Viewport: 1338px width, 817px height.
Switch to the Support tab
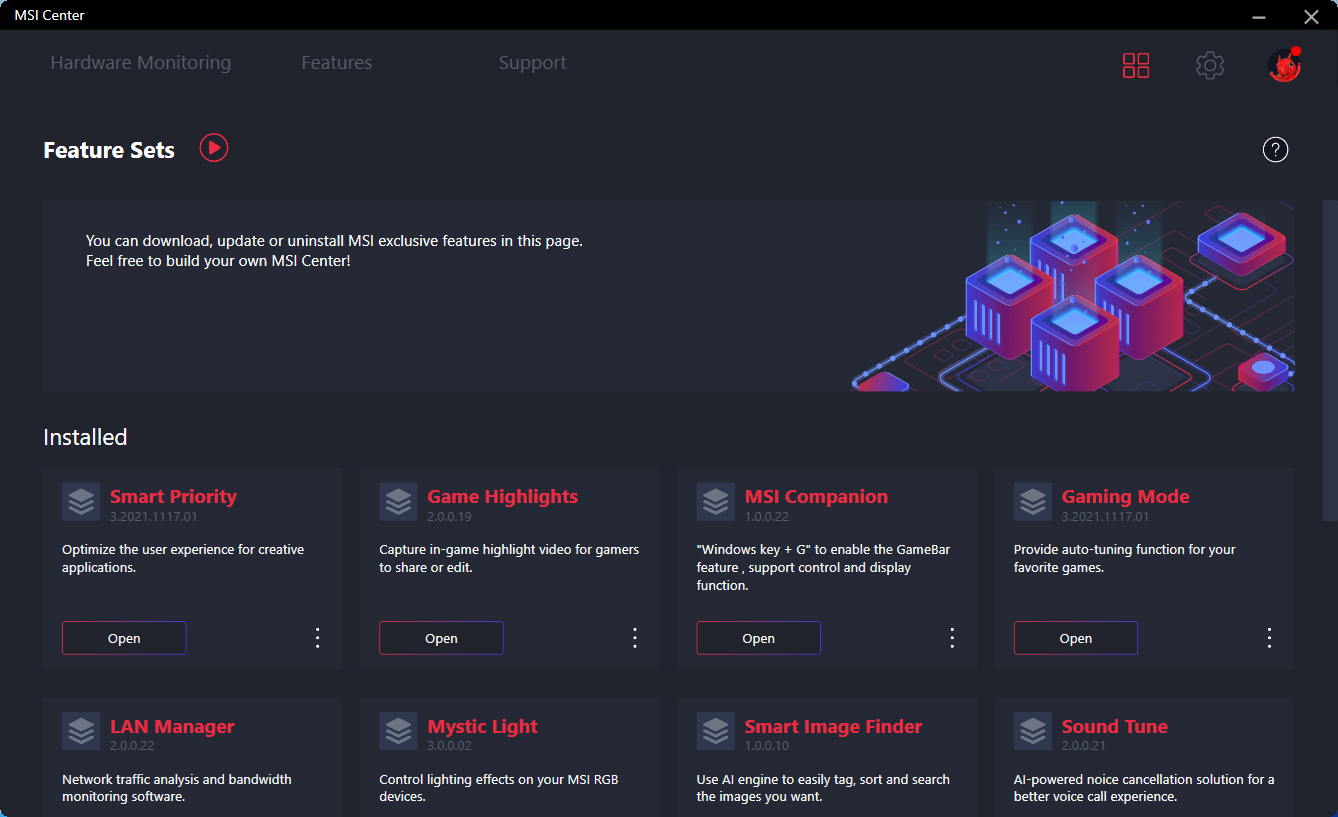533,63
